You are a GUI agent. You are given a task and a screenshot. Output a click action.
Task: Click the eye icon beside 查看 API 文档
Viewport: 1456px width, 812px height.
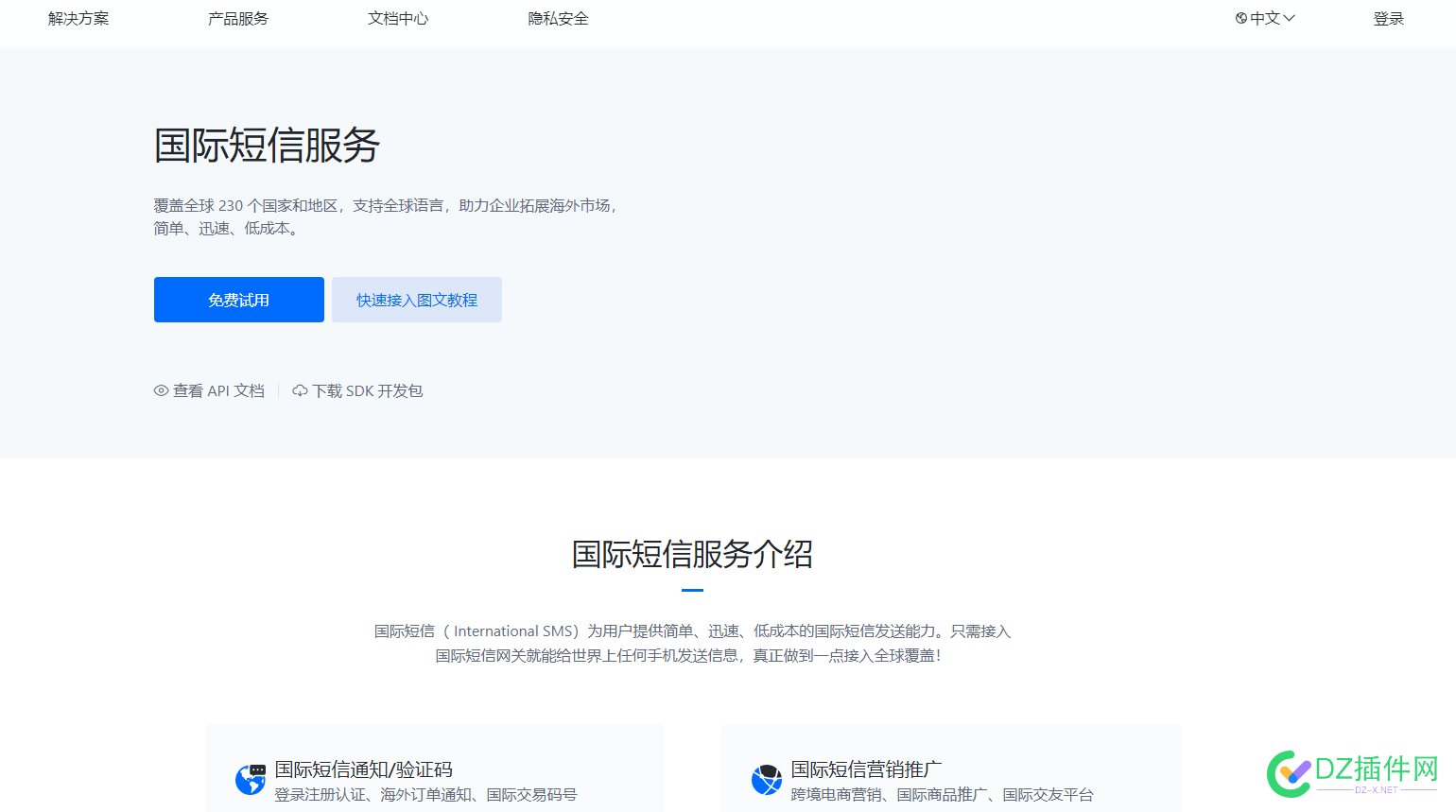[x=162, y=390]
